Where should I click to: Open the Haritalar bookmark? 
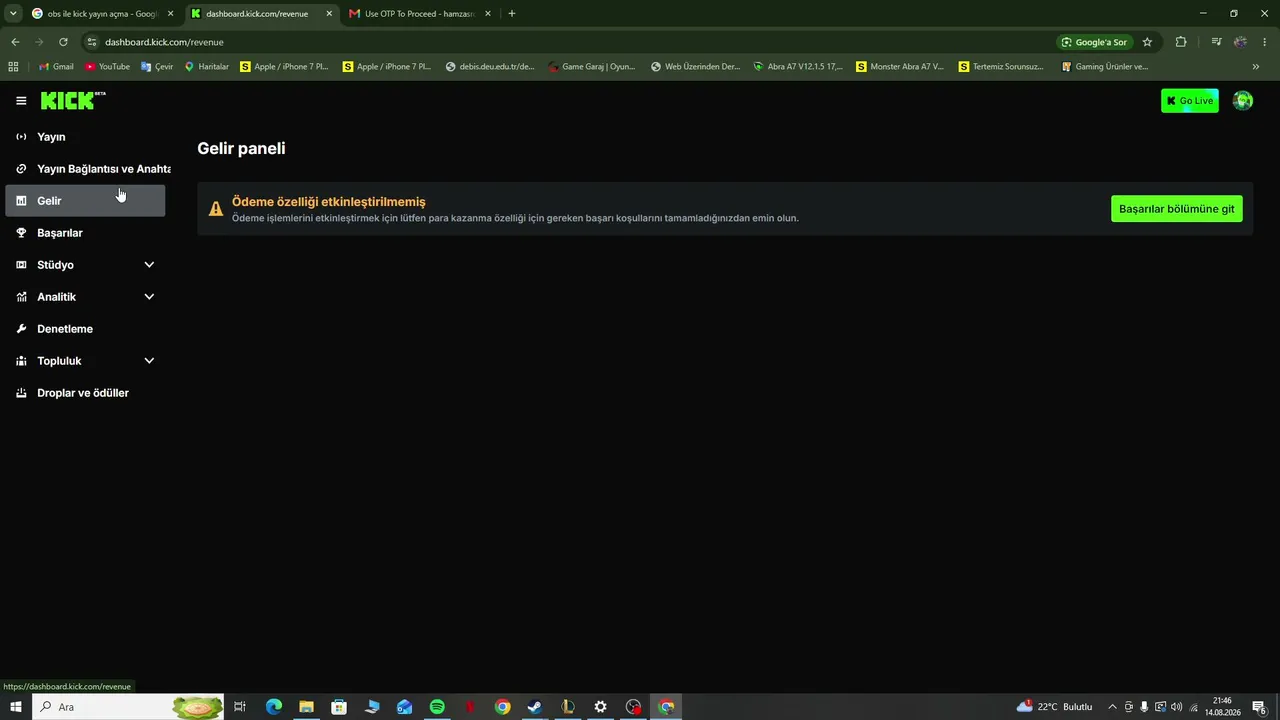tap(207, 67)
